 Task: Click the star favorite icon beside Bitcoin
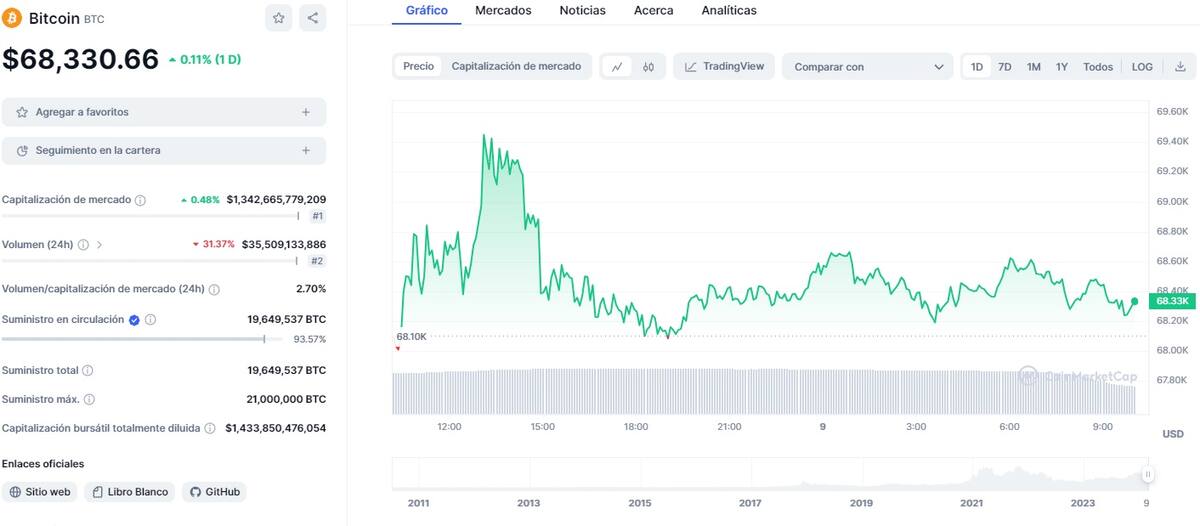(279, 18)
